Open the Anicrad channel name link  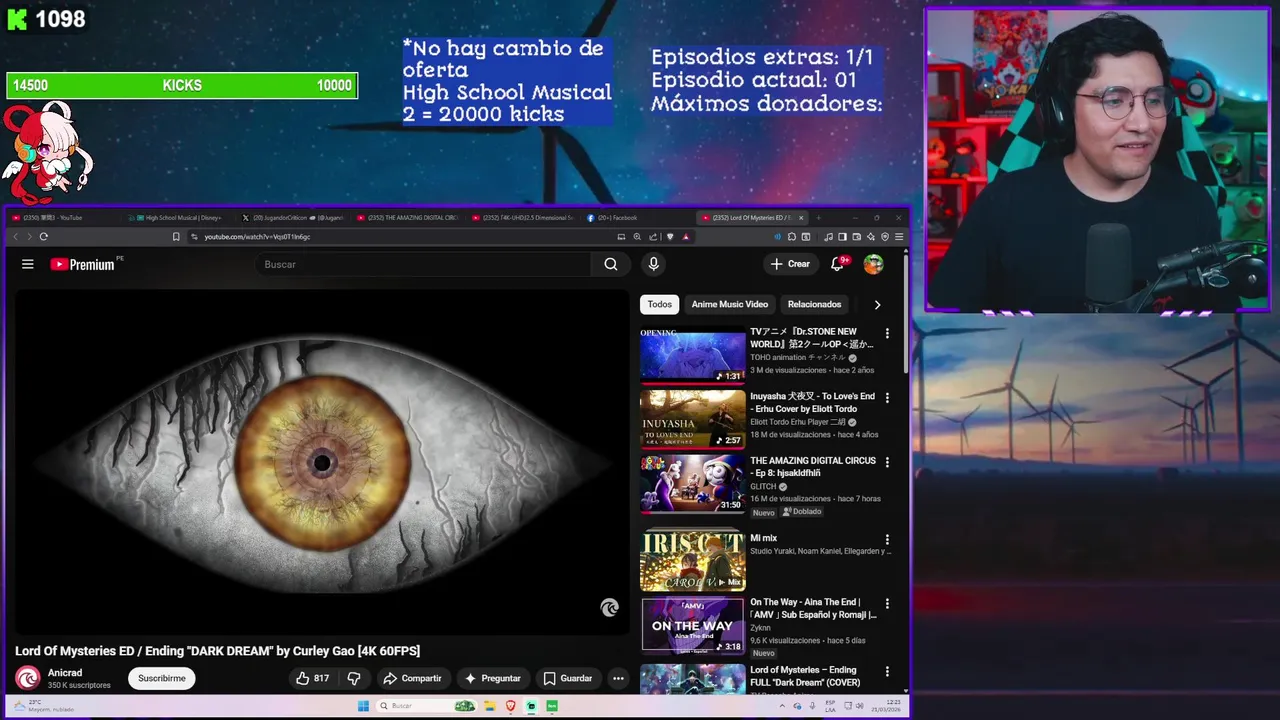(x=65, y=673)
